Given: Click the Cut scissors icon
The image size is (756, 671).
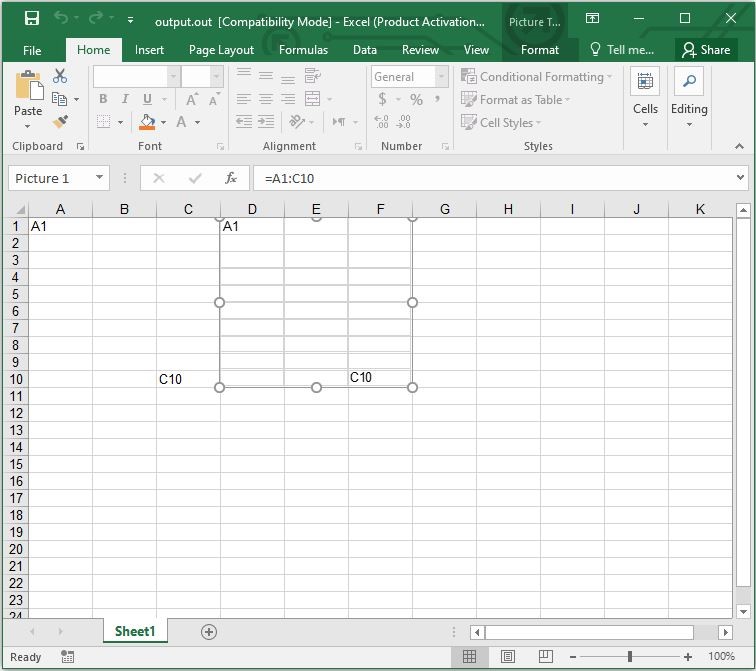Looking at the screenshot, I should coord(60,76).
